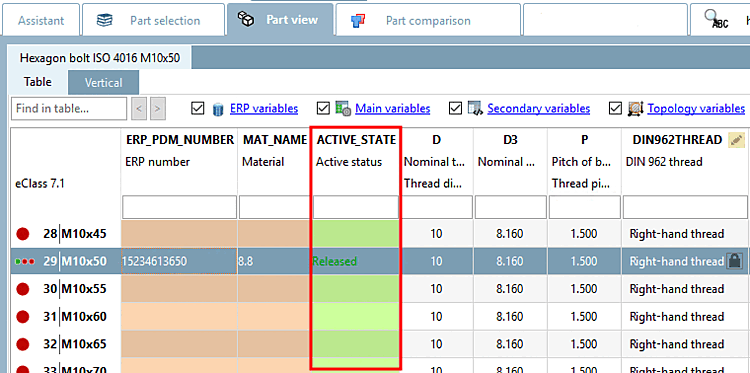Viewport: 750px width, 373px height.
Task: Switch to the Part selection tab
Action: click(x=153, y=20)
